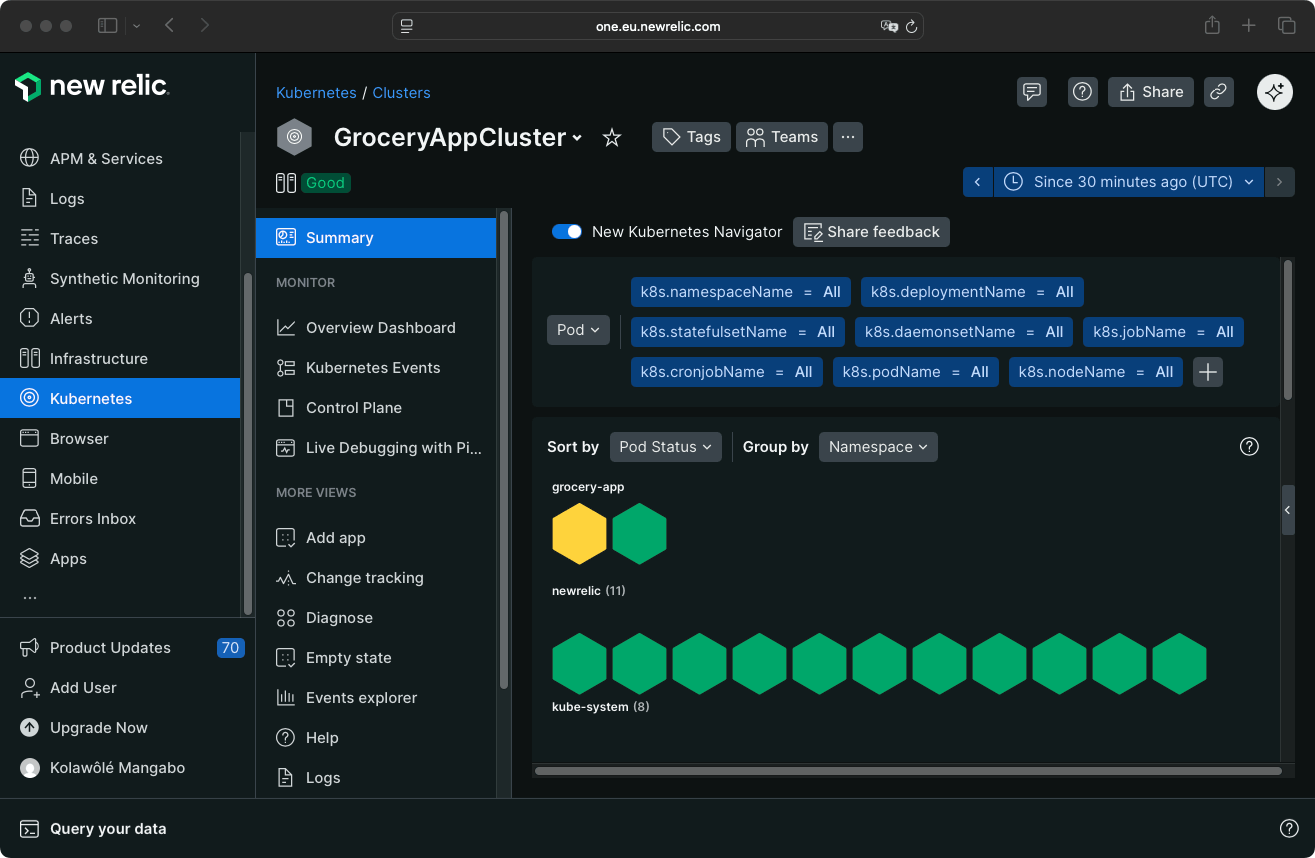Open the Pod entity type dropdown
The height and width of the screenshot is (858, 1315).
tap(577, 331)
